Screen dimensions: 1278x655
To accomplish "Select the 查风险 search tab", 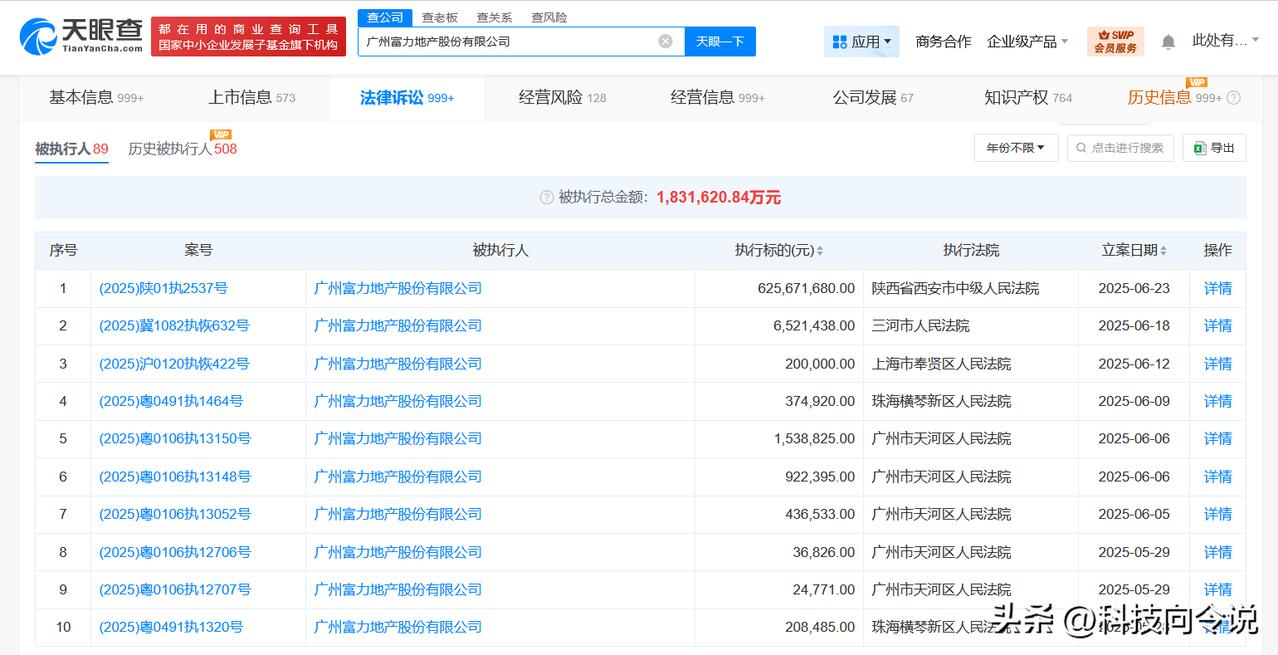I will (549, 17).
